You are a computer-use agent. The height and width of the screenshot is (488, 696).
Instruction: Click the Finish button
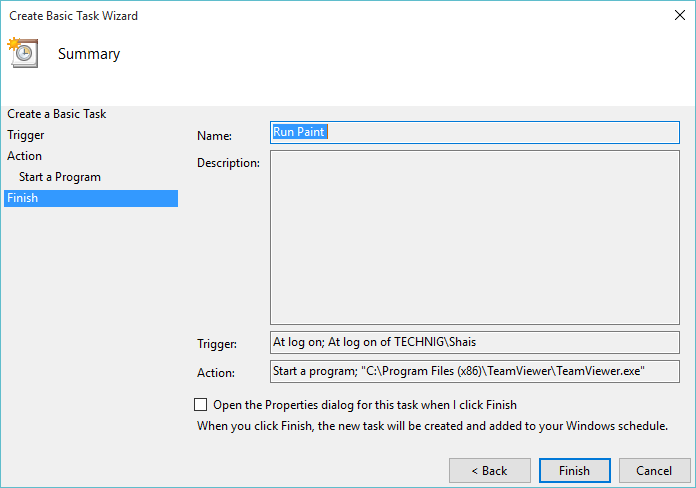574,470
